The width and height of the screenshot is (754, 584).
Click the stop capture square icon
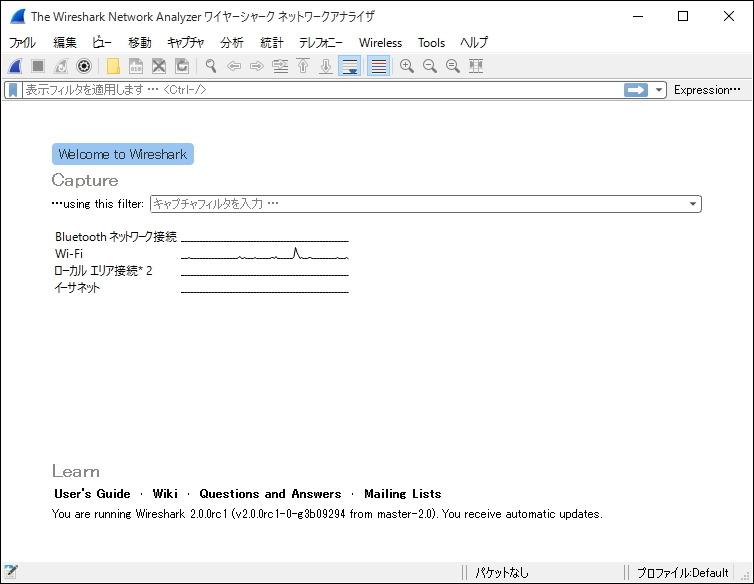(x=38, y=66)
